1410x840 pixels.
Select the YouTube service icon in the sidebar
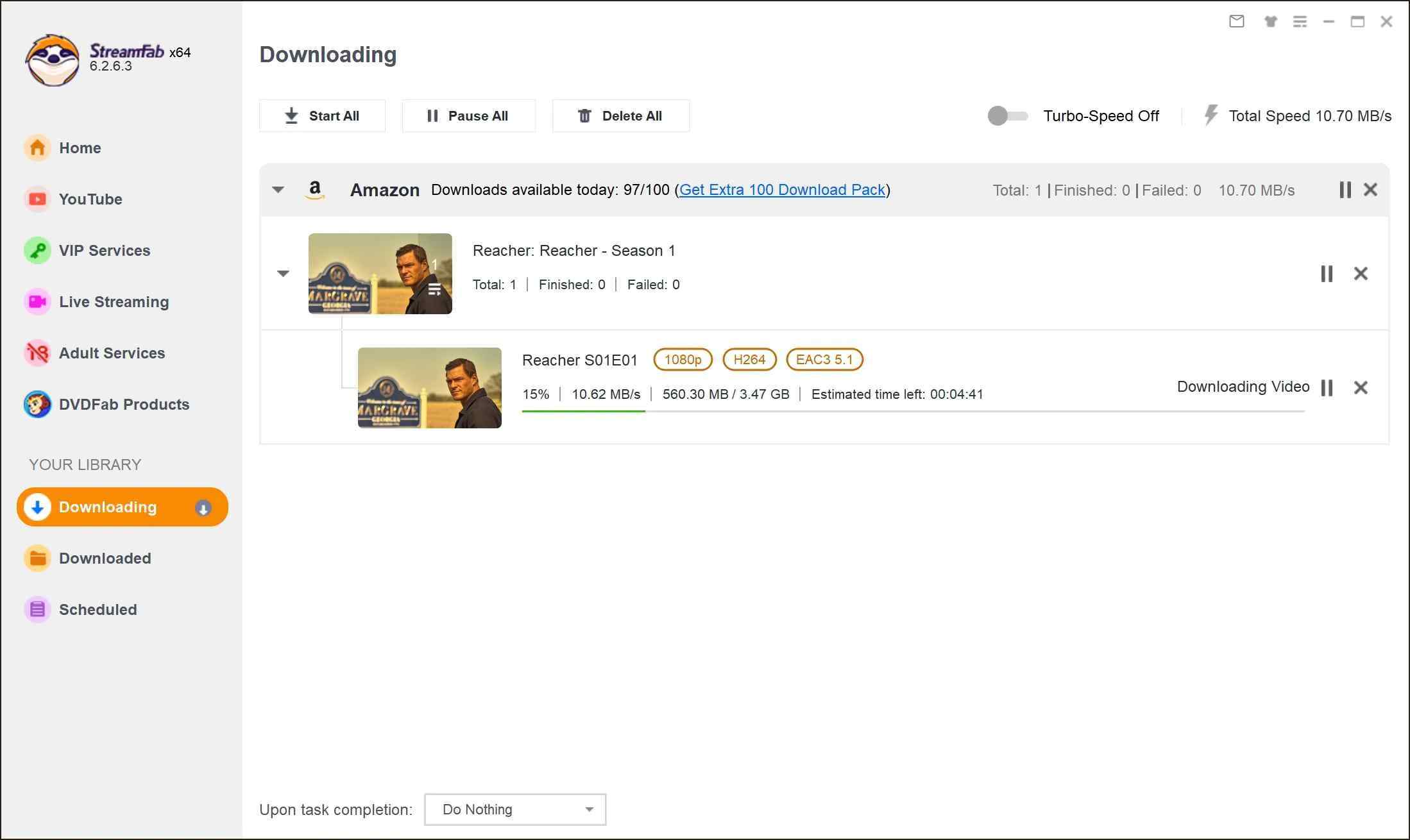click(37, 199)
